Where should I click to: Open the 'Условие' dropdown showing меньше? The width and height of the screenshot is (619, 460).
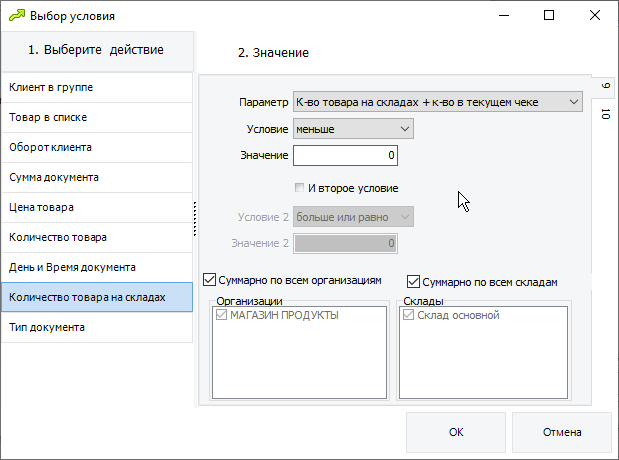353,129
